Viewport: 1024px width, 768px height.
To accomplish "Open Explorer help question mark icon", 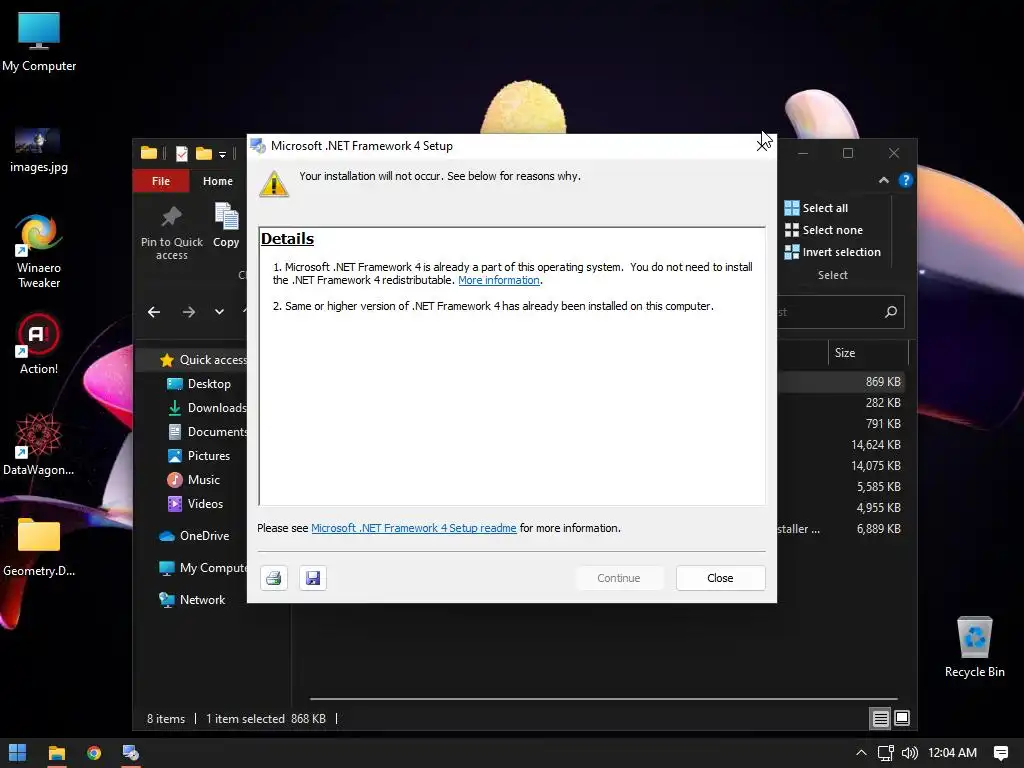I will [905, 180].
